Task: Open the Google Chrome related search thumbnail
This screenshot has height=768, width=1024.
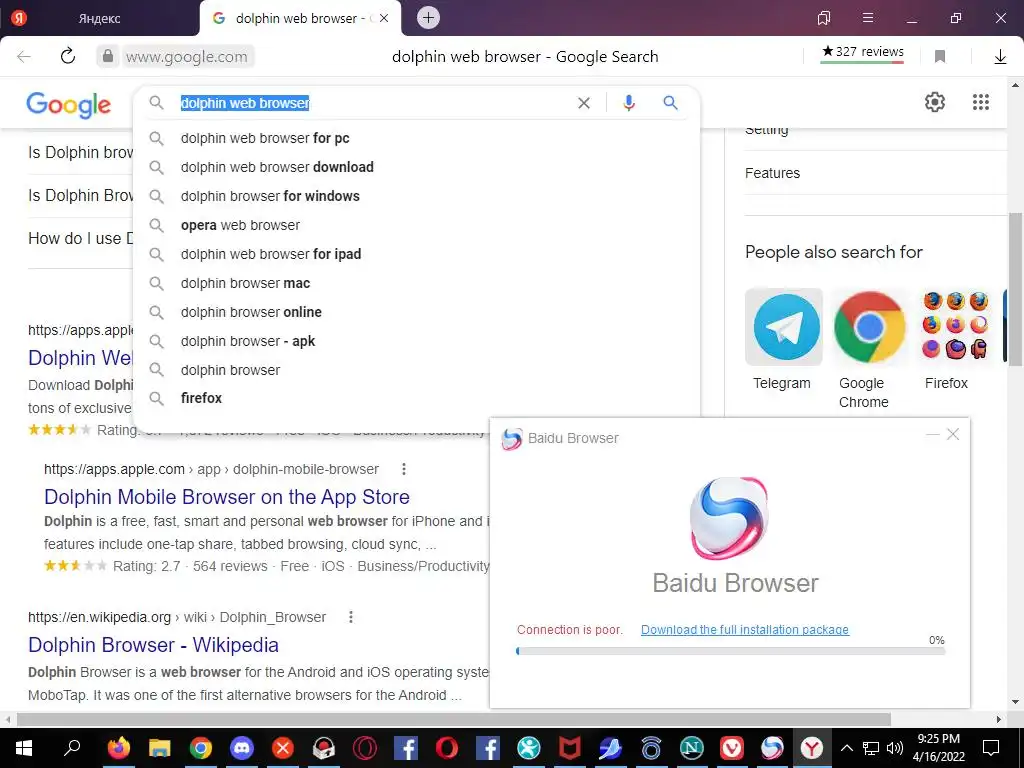Action: (x=869, y=327)
